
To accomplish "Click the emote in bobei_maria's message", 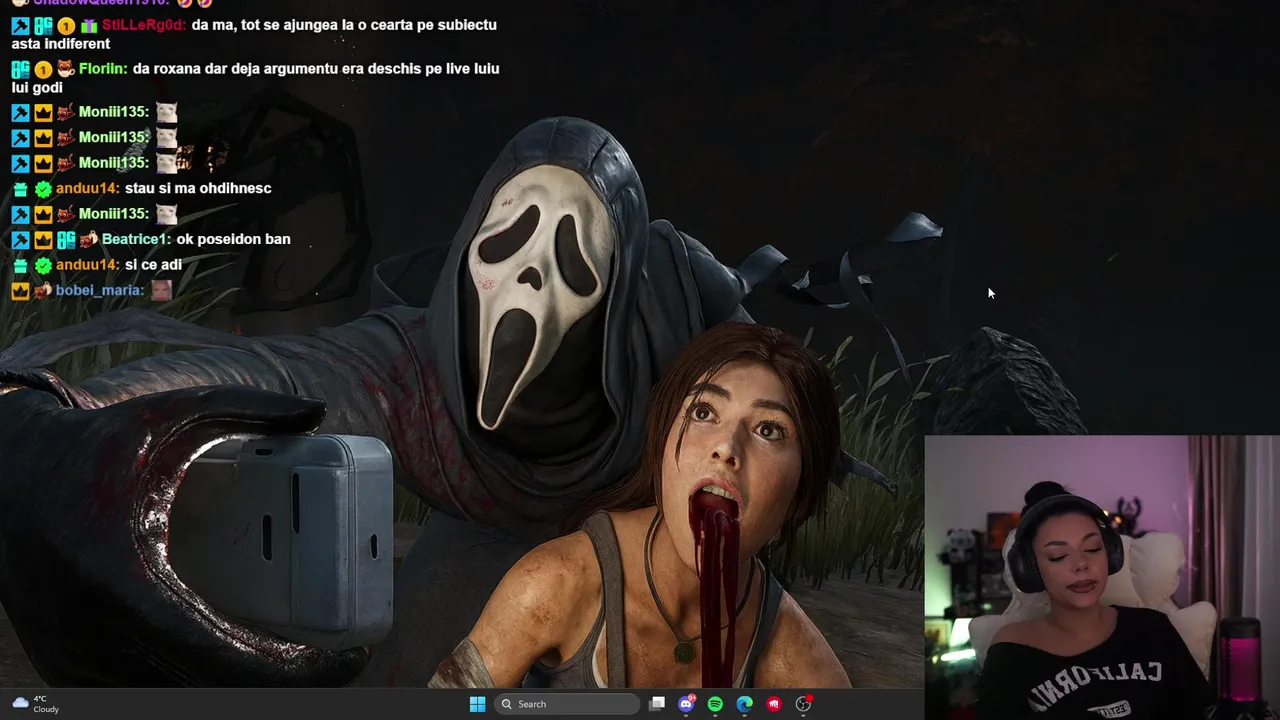I will tap(161, 290).
